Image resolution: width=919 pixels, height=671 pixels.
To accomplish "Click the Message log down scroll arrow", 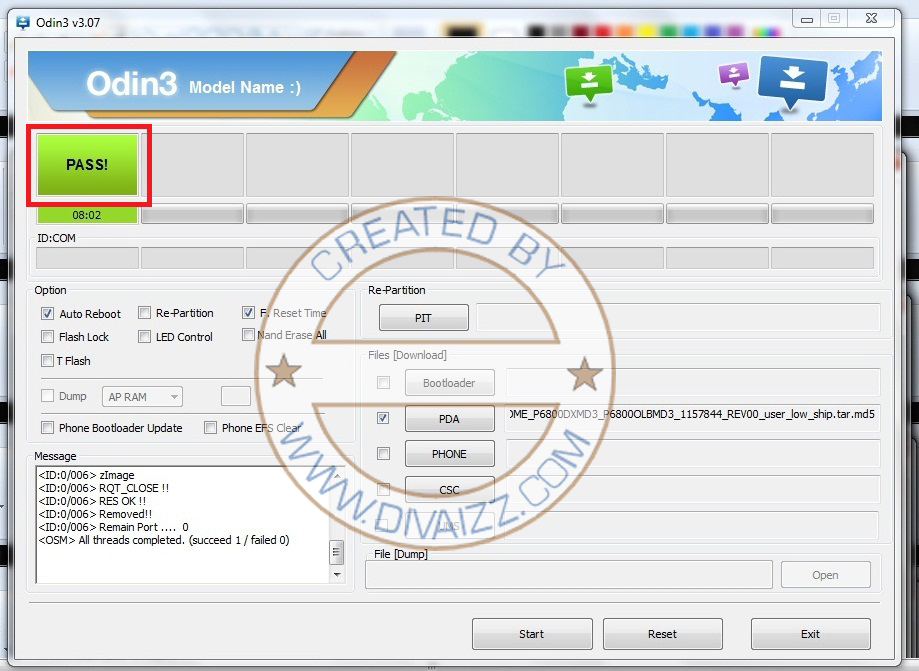I will point(337,575).
